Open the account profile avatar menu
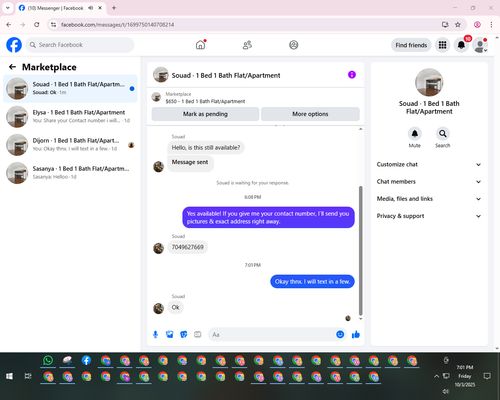This screenshot has height=400, width=500. tap(480, 45)
